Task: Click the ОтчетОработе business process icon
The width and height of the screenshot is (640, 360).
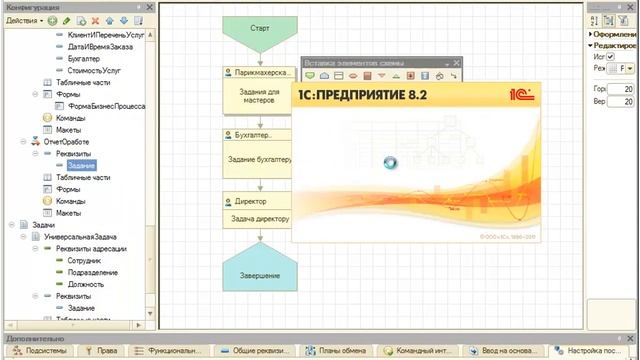Action: click(36, 142)
